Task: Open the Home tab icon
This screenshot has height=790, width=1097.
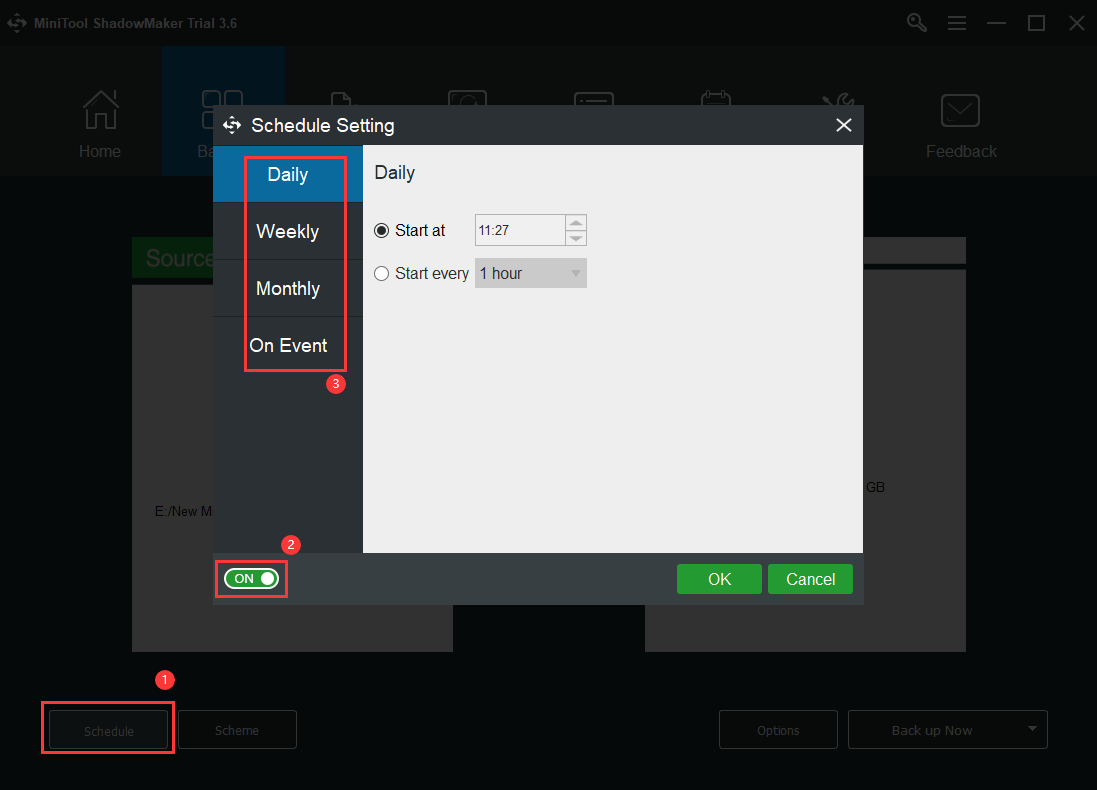Action: point(99,110)
